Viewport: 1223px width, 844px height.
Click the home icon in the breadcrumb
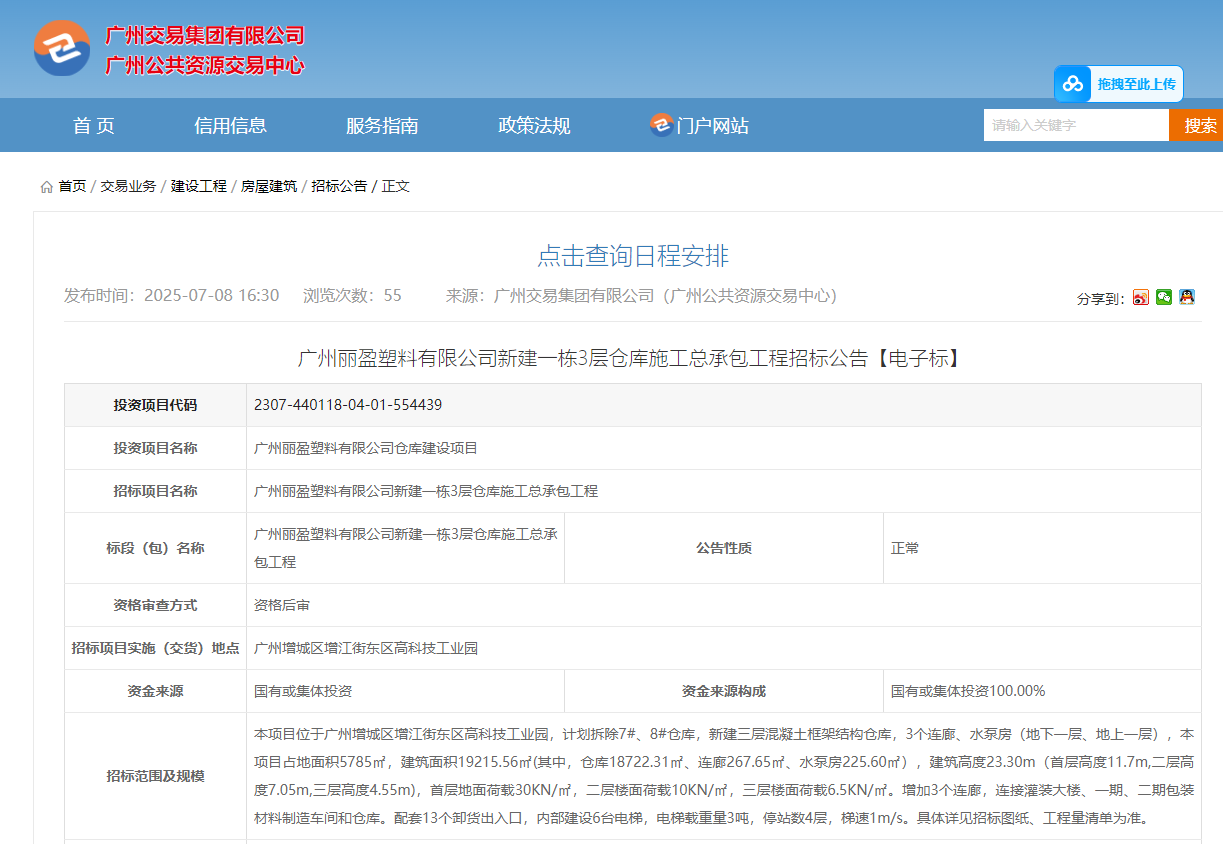(x=46, y=185)
